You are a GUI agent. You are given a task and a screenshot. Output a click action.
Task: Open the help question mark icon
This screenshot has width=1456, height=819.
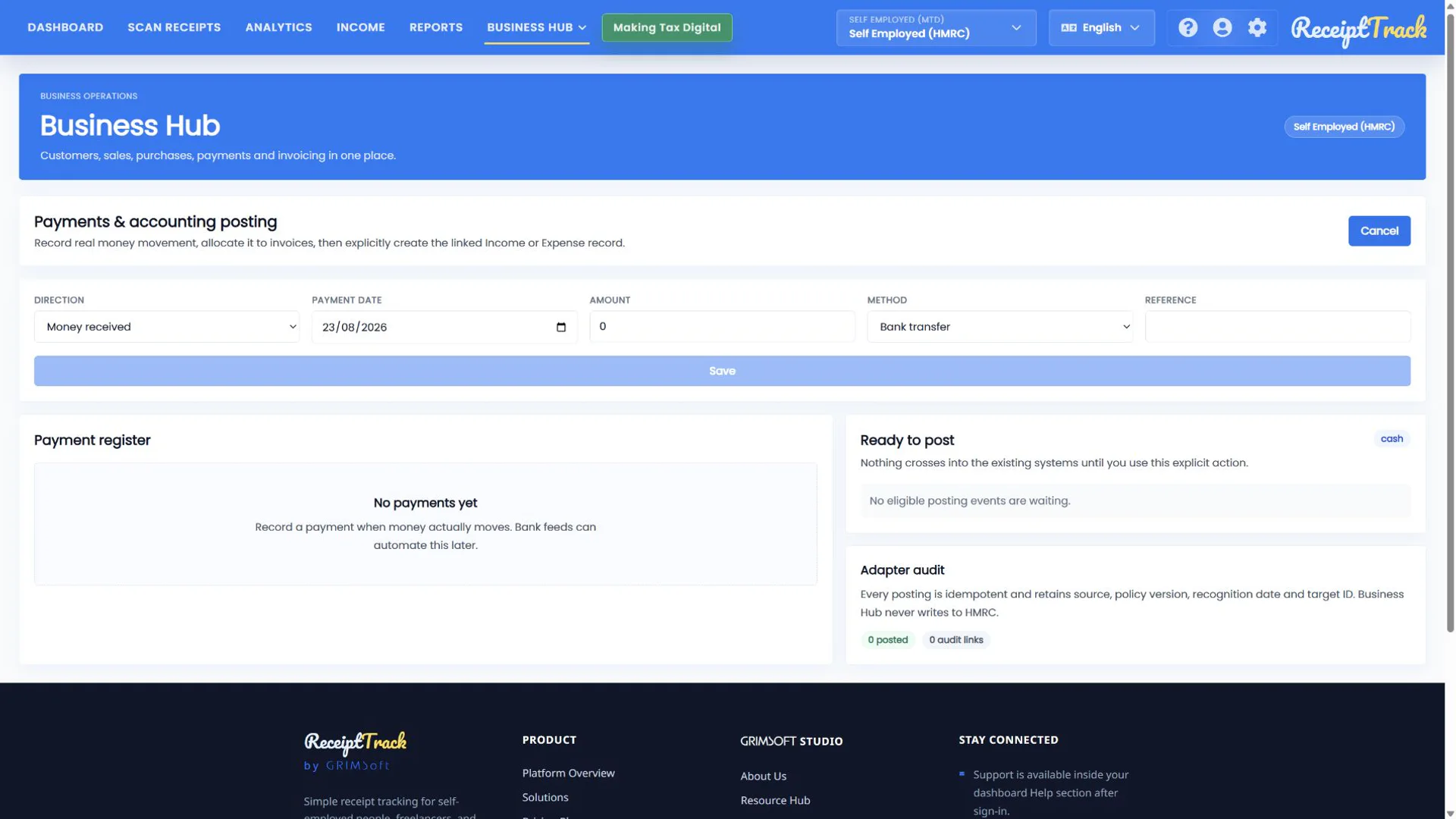tap(1188, 28)
